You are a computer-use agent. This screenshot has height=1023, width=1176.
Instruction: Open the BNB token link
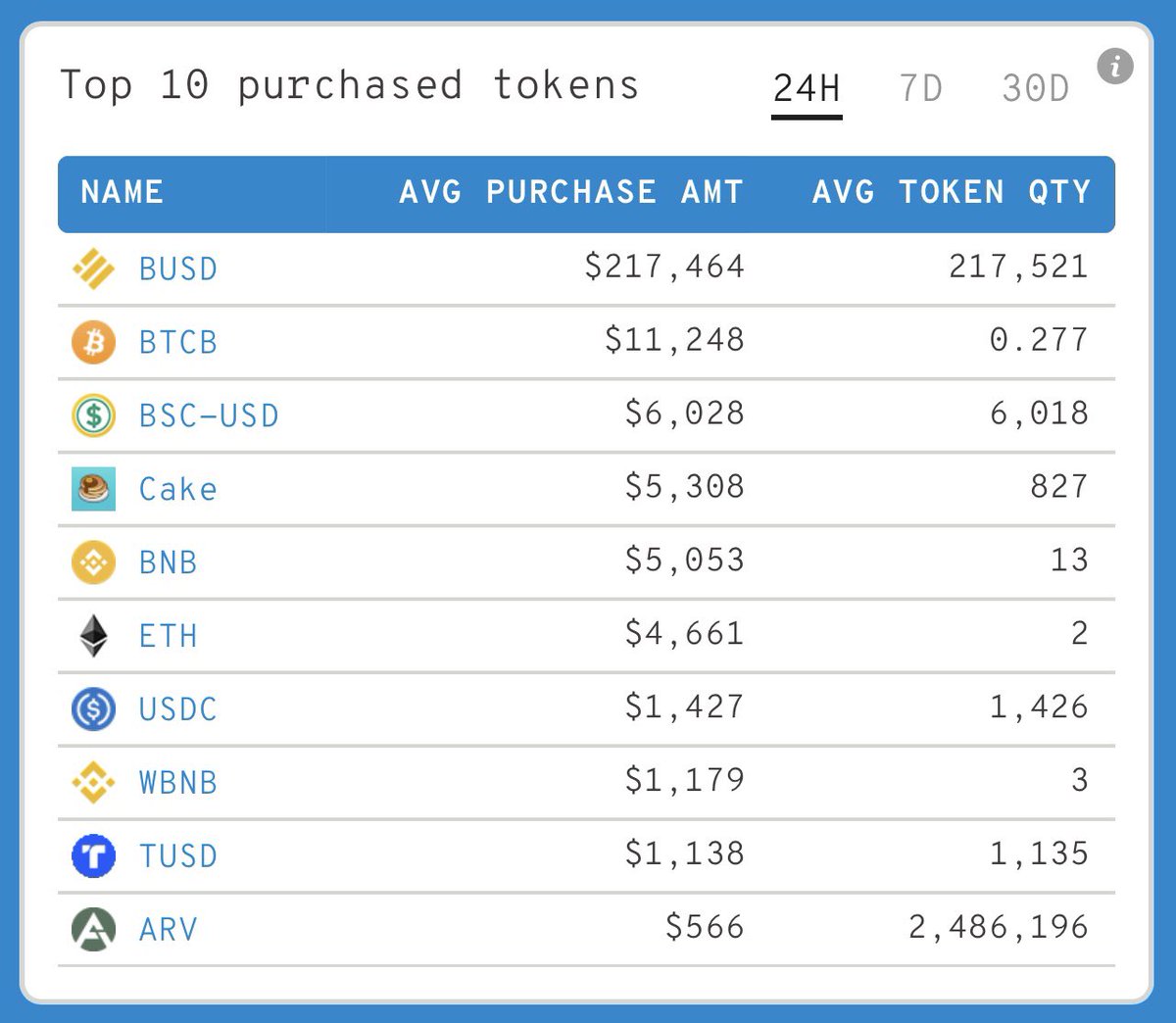pyautogui.click(x=168, y=562)
